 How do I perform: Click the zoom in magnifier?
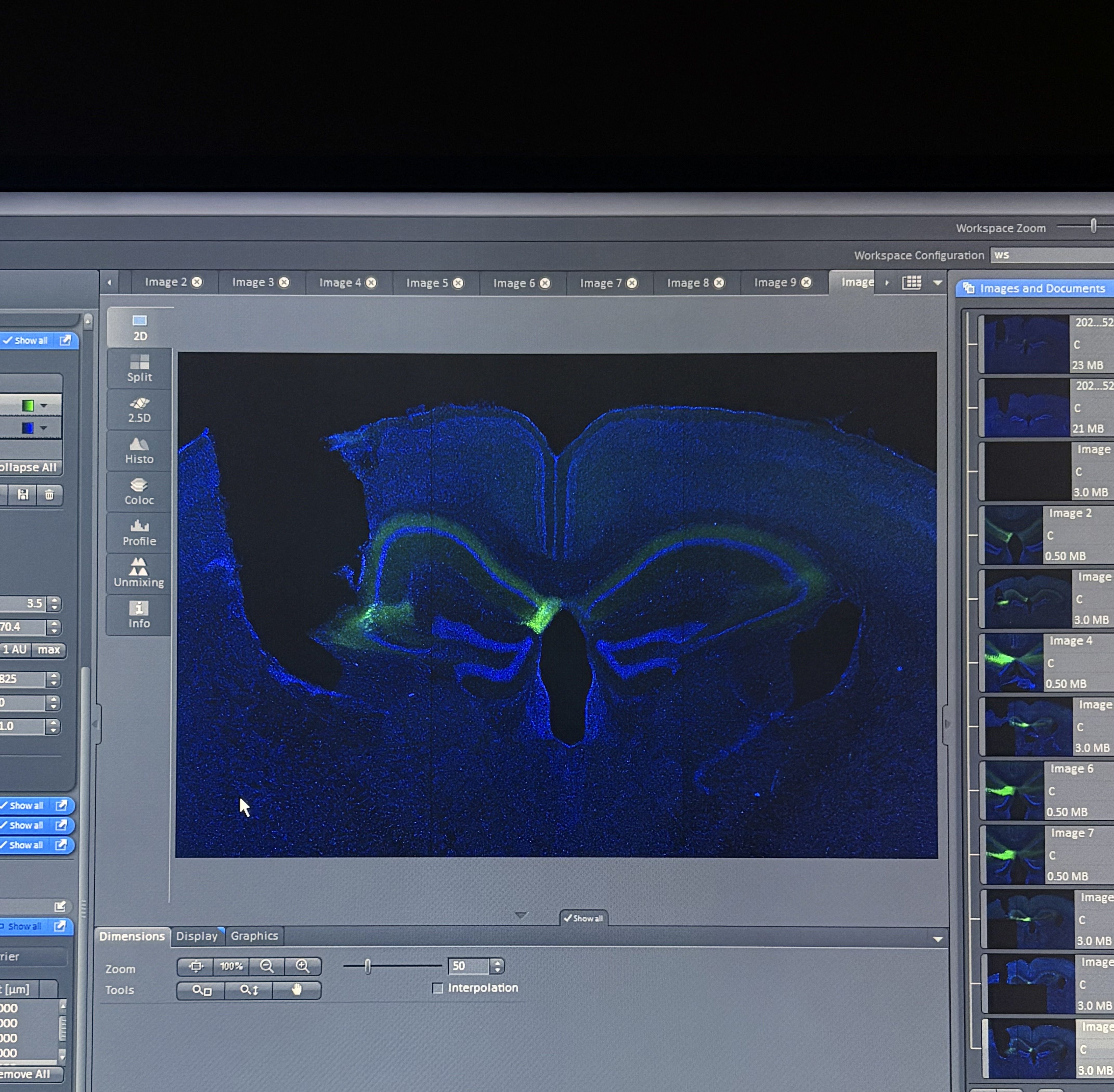[303, 966]
